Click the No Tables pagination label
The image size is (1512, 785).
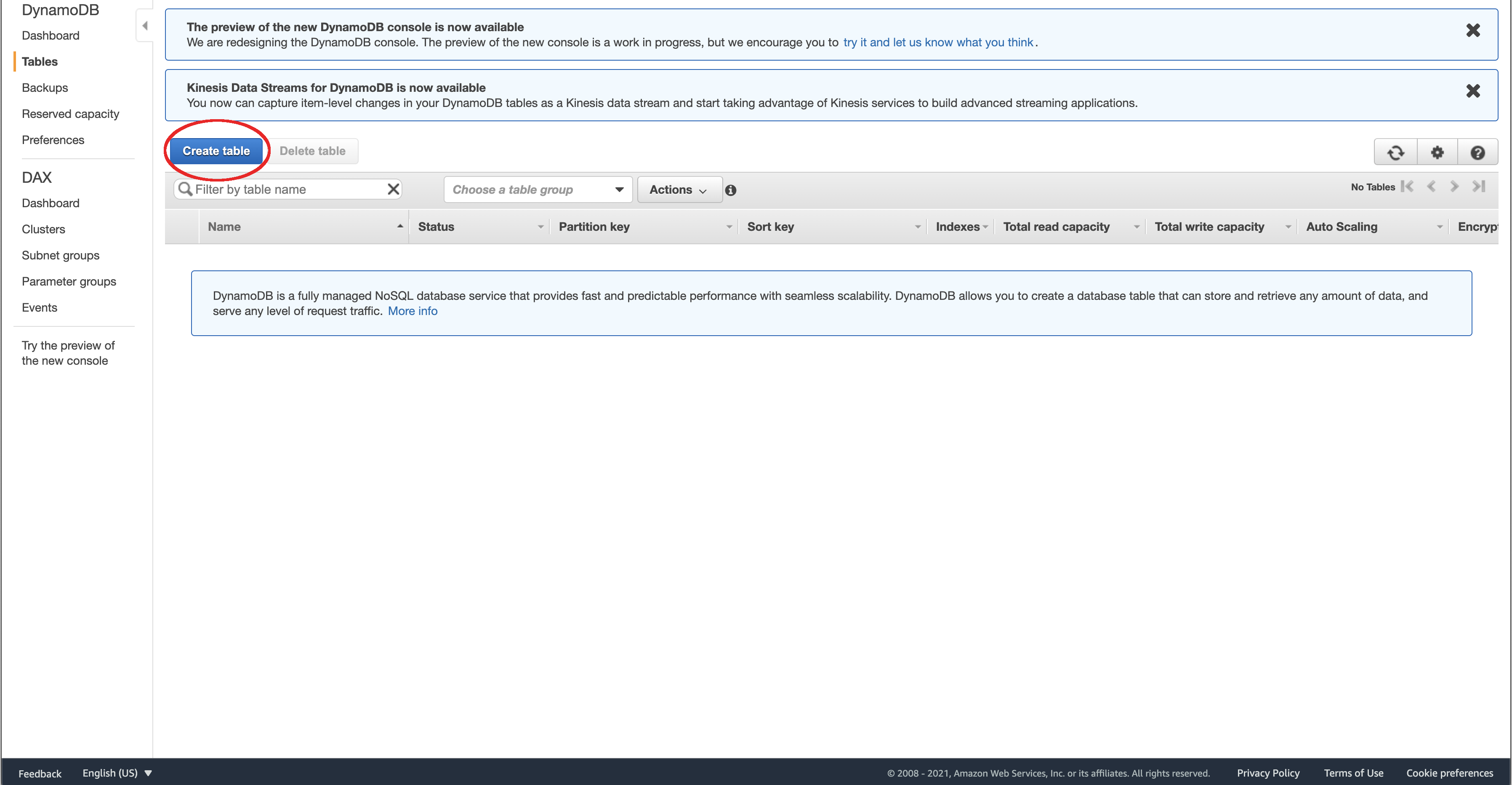coord(1372,187)
